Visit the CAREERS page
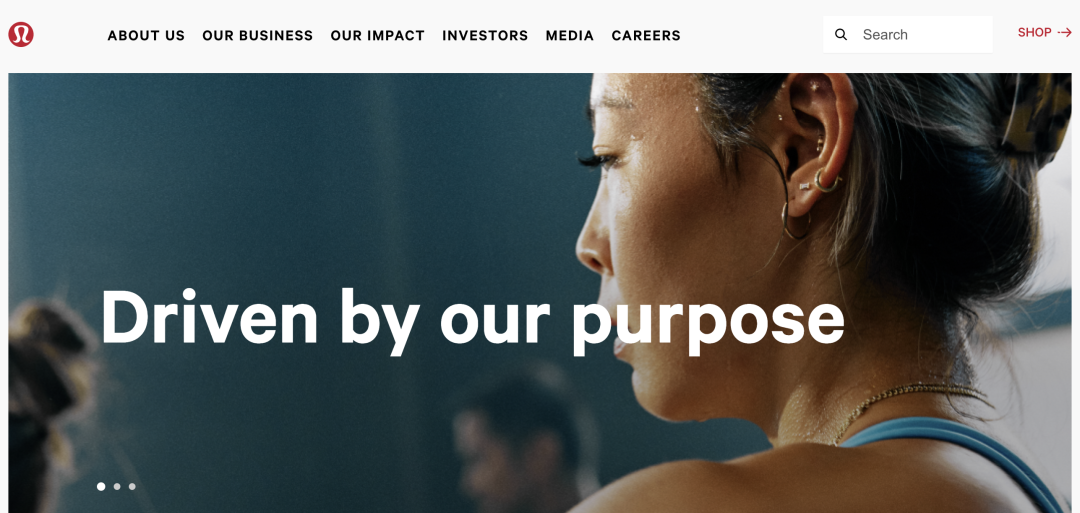Image resolution: width=1080 pixels, height=513 pixels. coord(646,35)
